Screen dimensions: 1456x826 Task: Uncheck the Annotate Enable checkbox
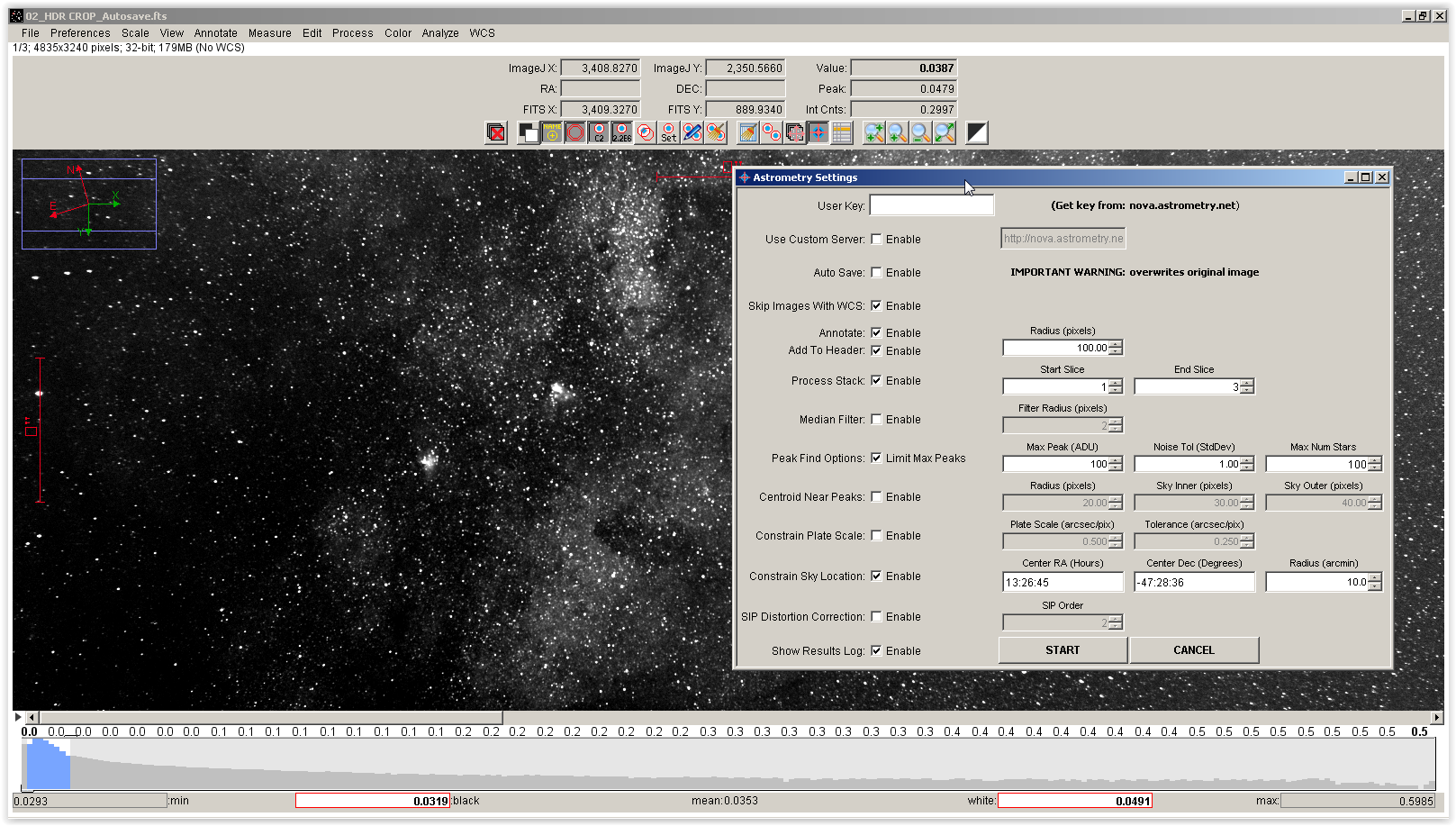(x=876, y=333)
